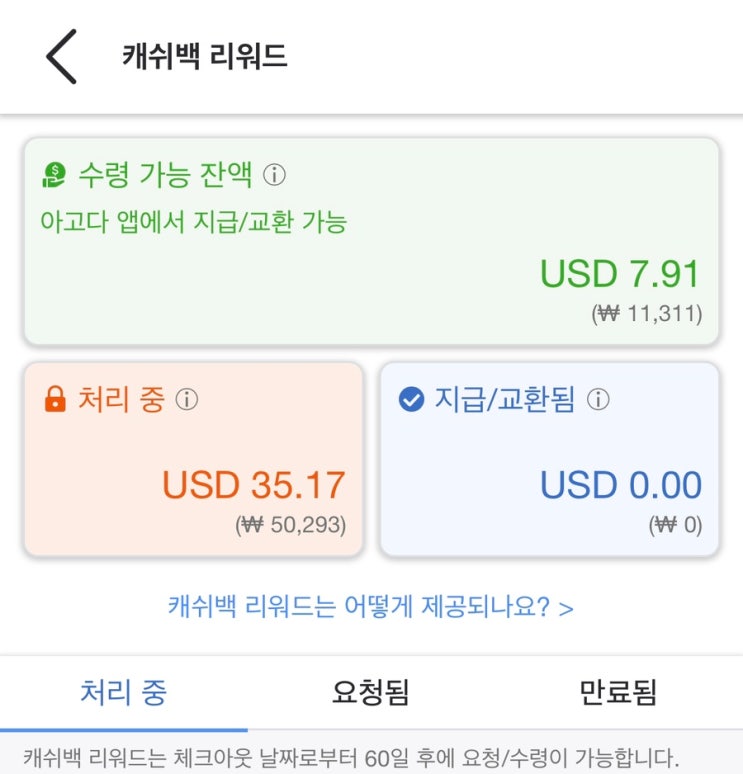
Task: Select the 처리 중 tab
Action: coord(123,692)
